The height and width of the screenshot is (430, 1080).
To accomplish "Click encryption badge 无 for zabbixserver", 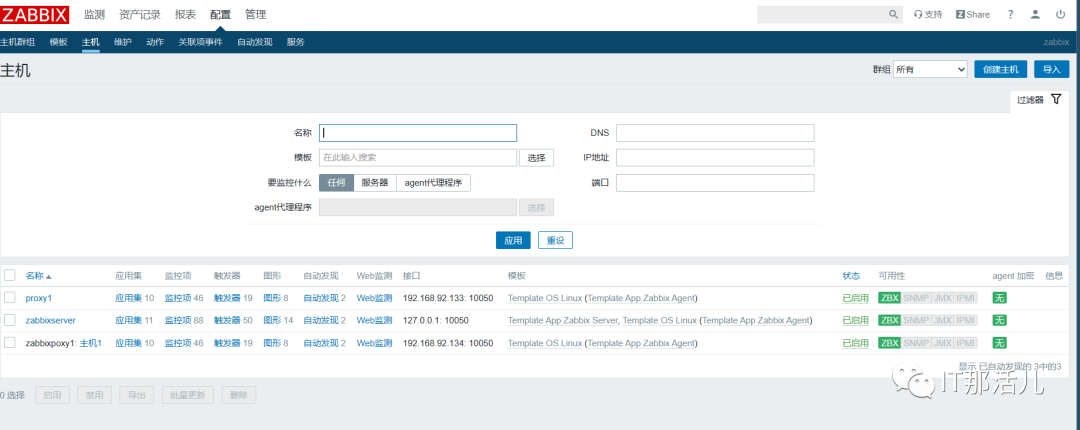I will click(x=999, y=320).
